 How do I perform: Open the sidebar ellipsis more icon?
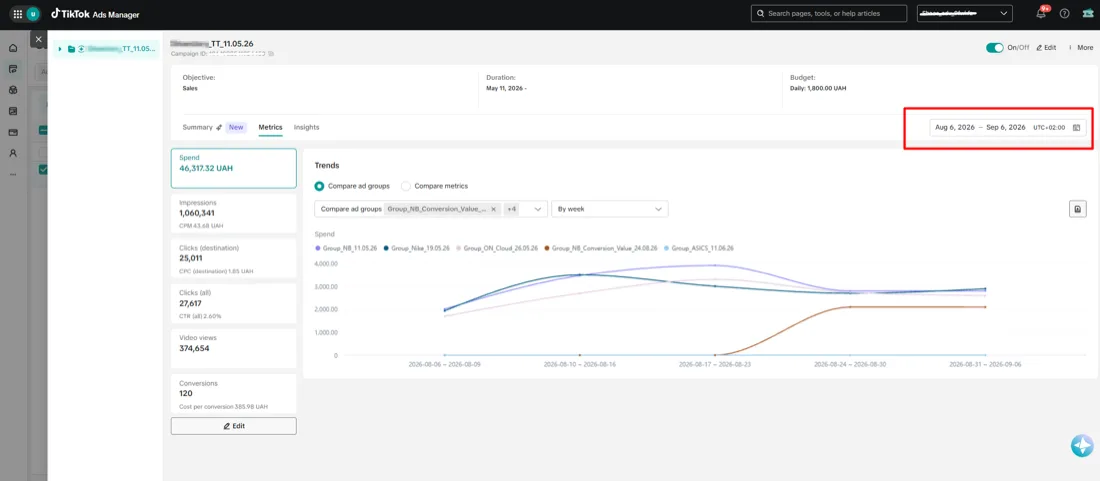pos(13,174)
